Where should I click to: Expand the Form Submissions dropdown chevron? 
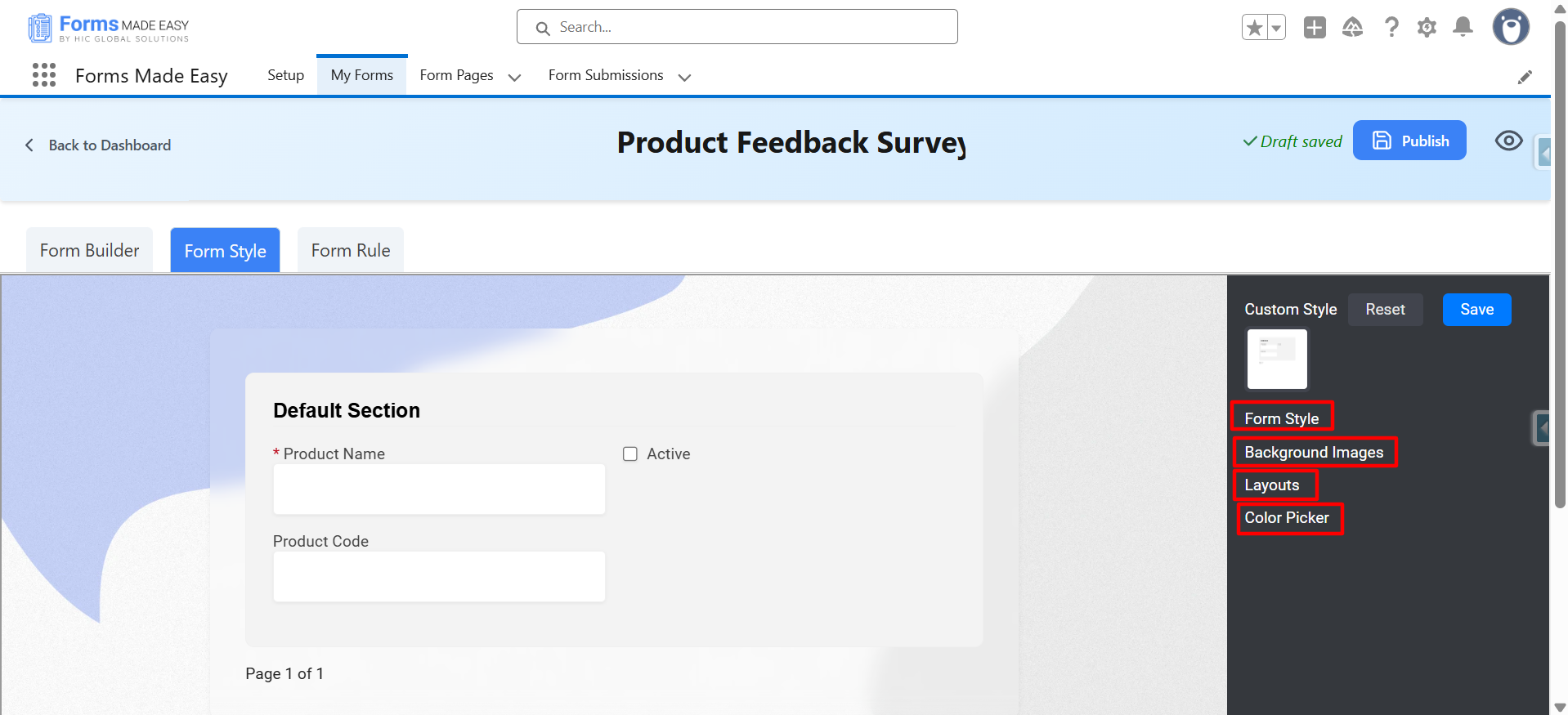click(x=685, y=77)
